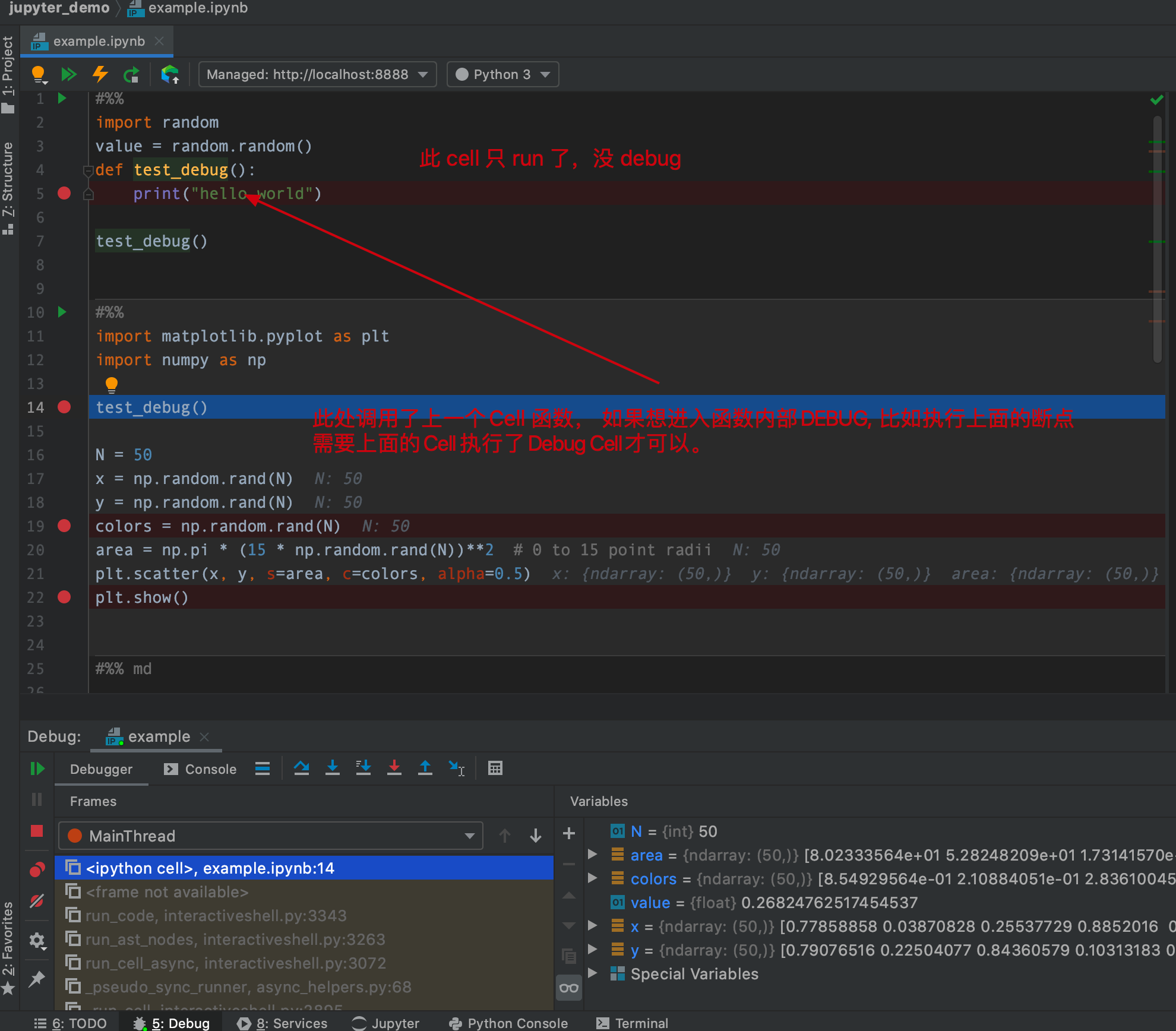Open the Jupyter tool window button
The width and height of the screenshot is (1176, 1031).
[x=385, y=1023]
